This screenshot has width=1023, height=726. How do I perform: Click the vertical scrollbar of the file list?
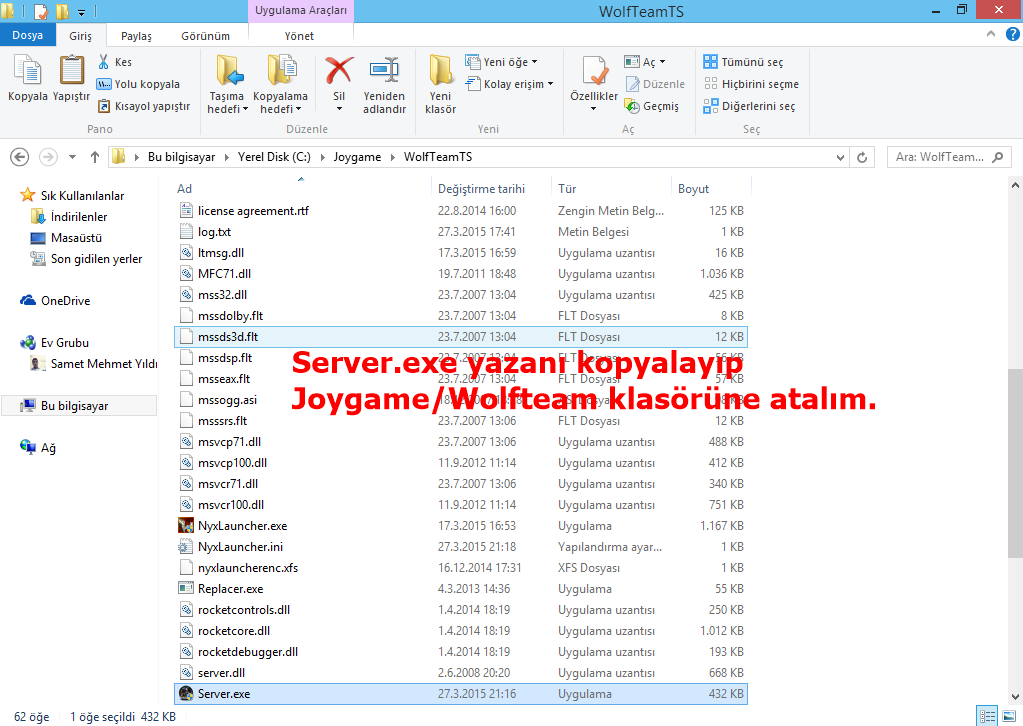1015,464
